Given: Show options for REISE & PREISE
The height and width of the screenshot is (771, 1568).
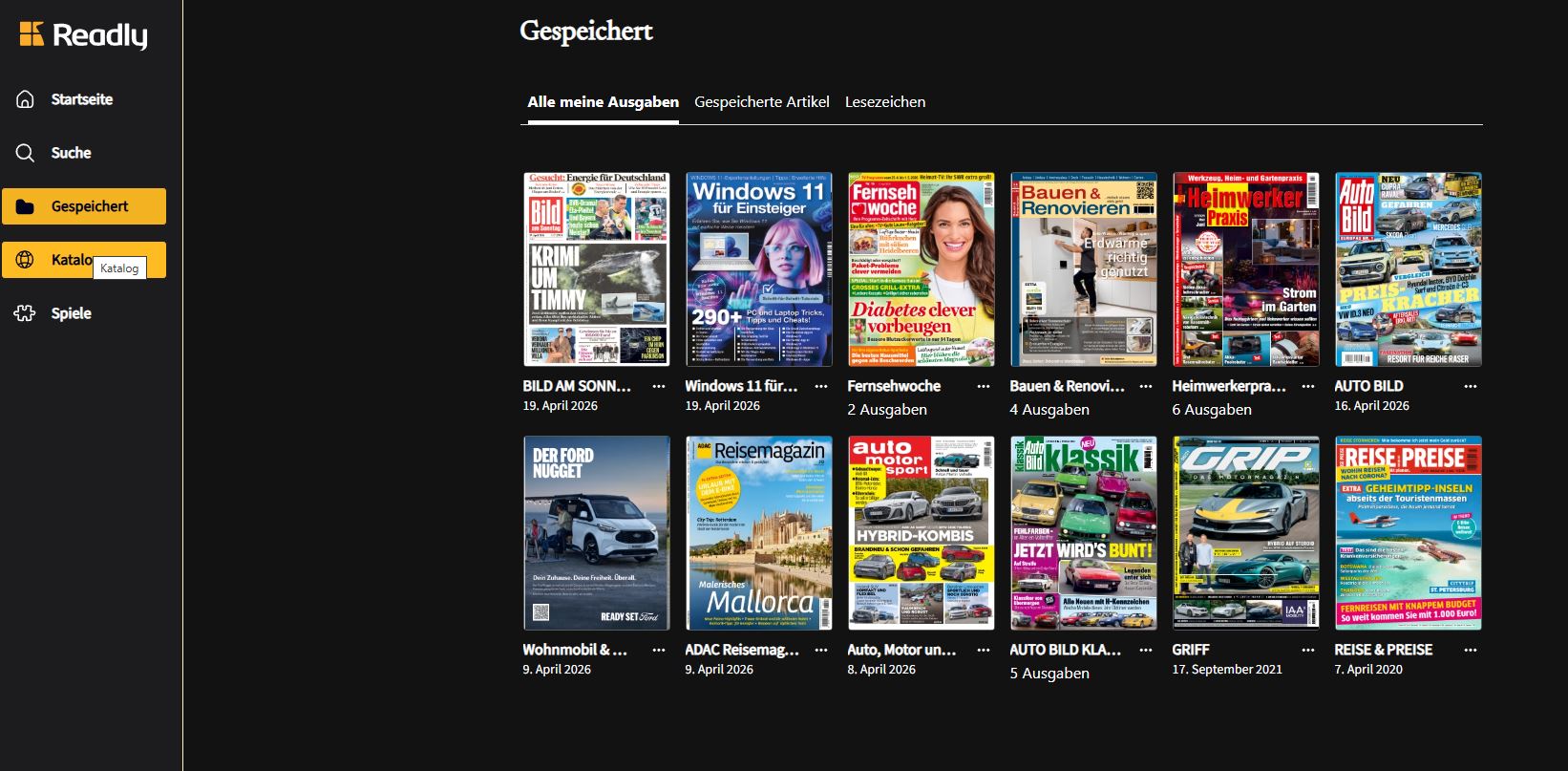Looking at the screenshot, I should (x=1471, y=651).
